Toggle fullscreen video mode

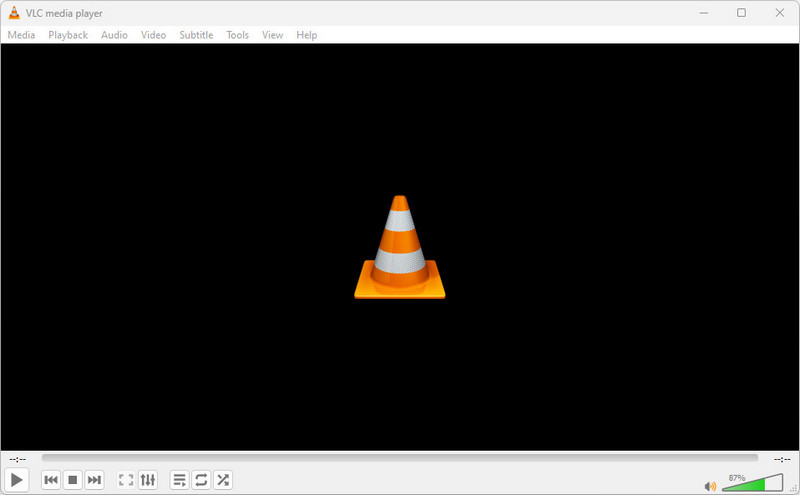[x=126, y=480]
